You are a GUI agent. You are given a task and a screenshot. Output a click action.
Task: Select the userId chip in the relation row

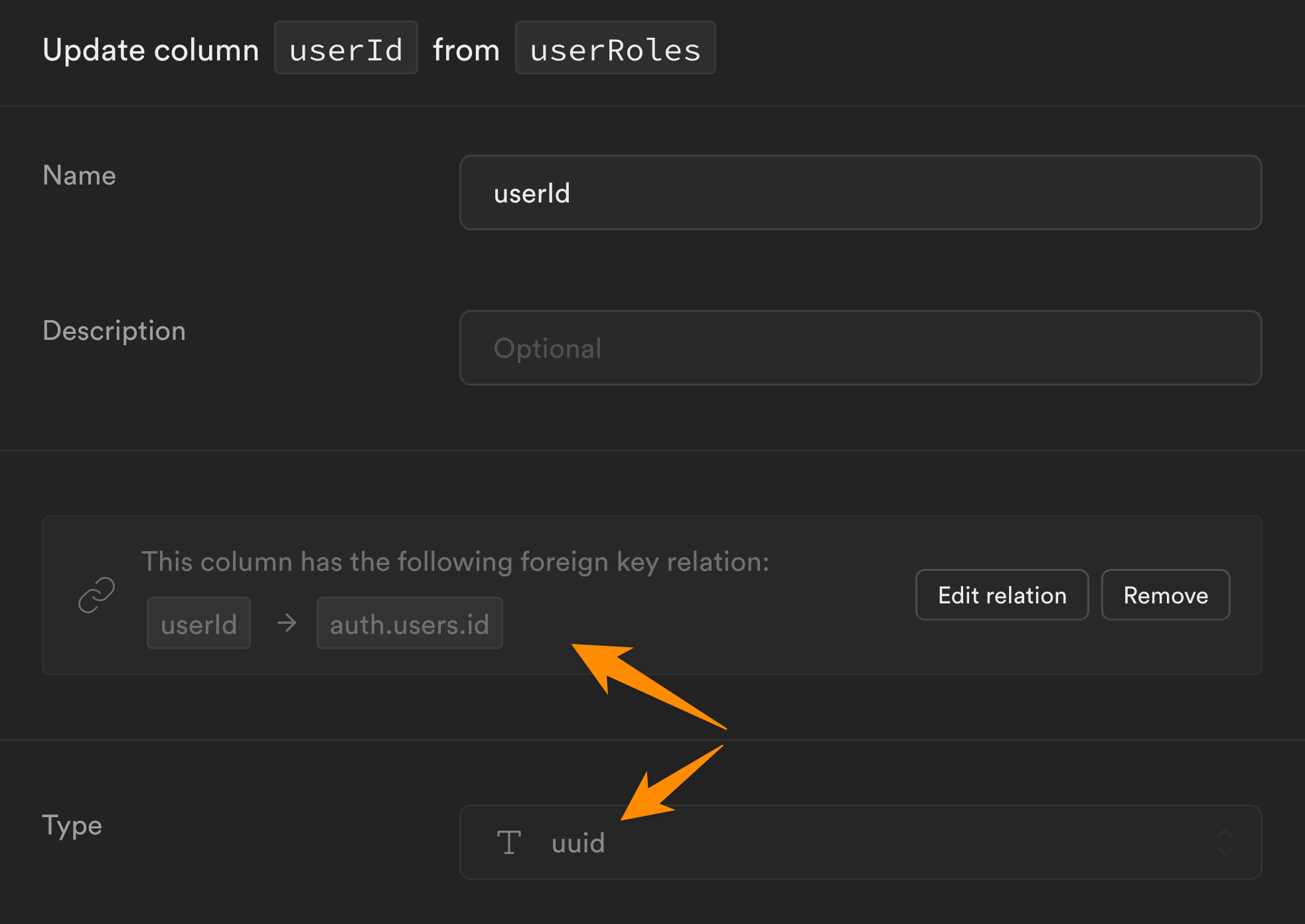coord(198,623)
